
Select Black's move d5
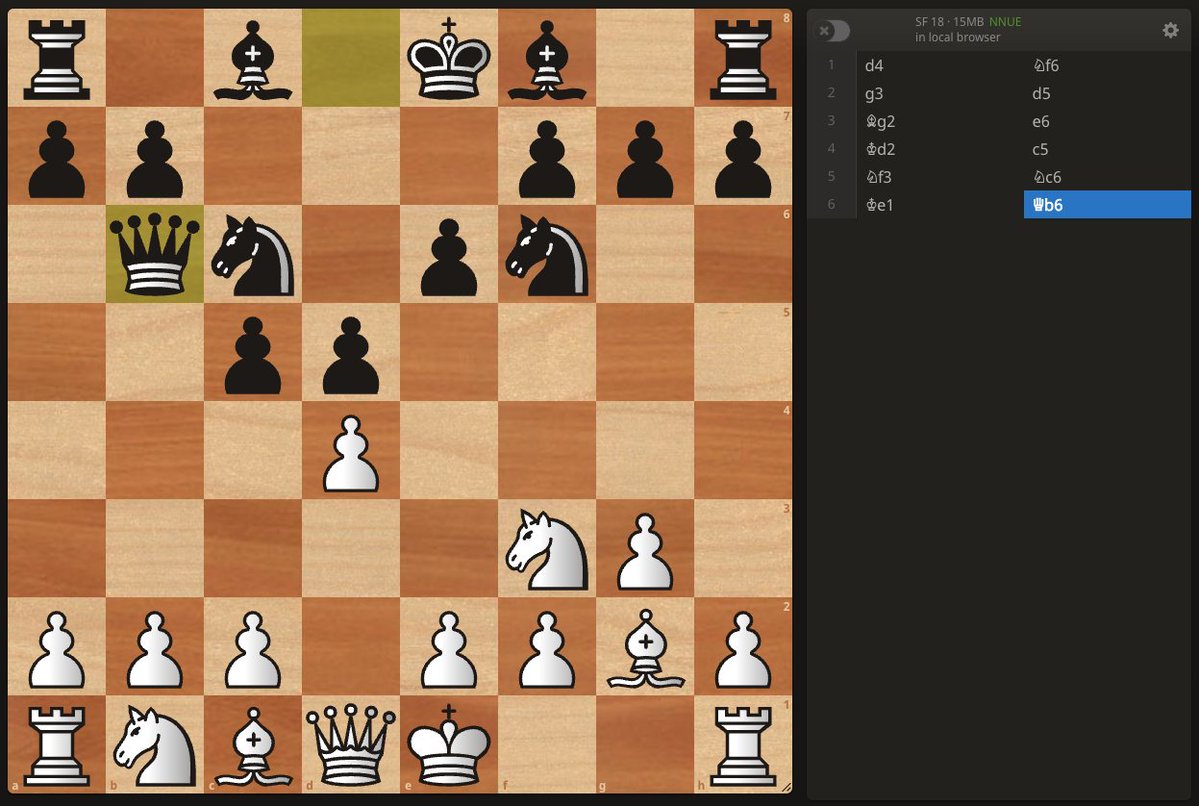(x=1107, y=93)
